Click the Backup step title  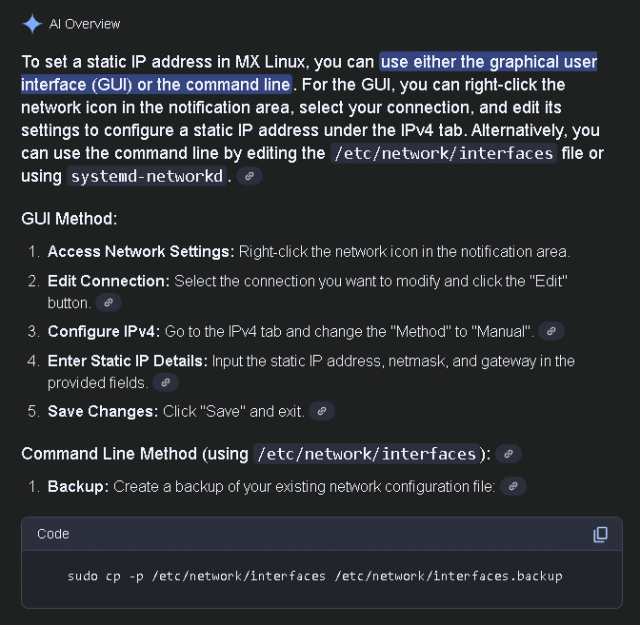tap(78, 487)
